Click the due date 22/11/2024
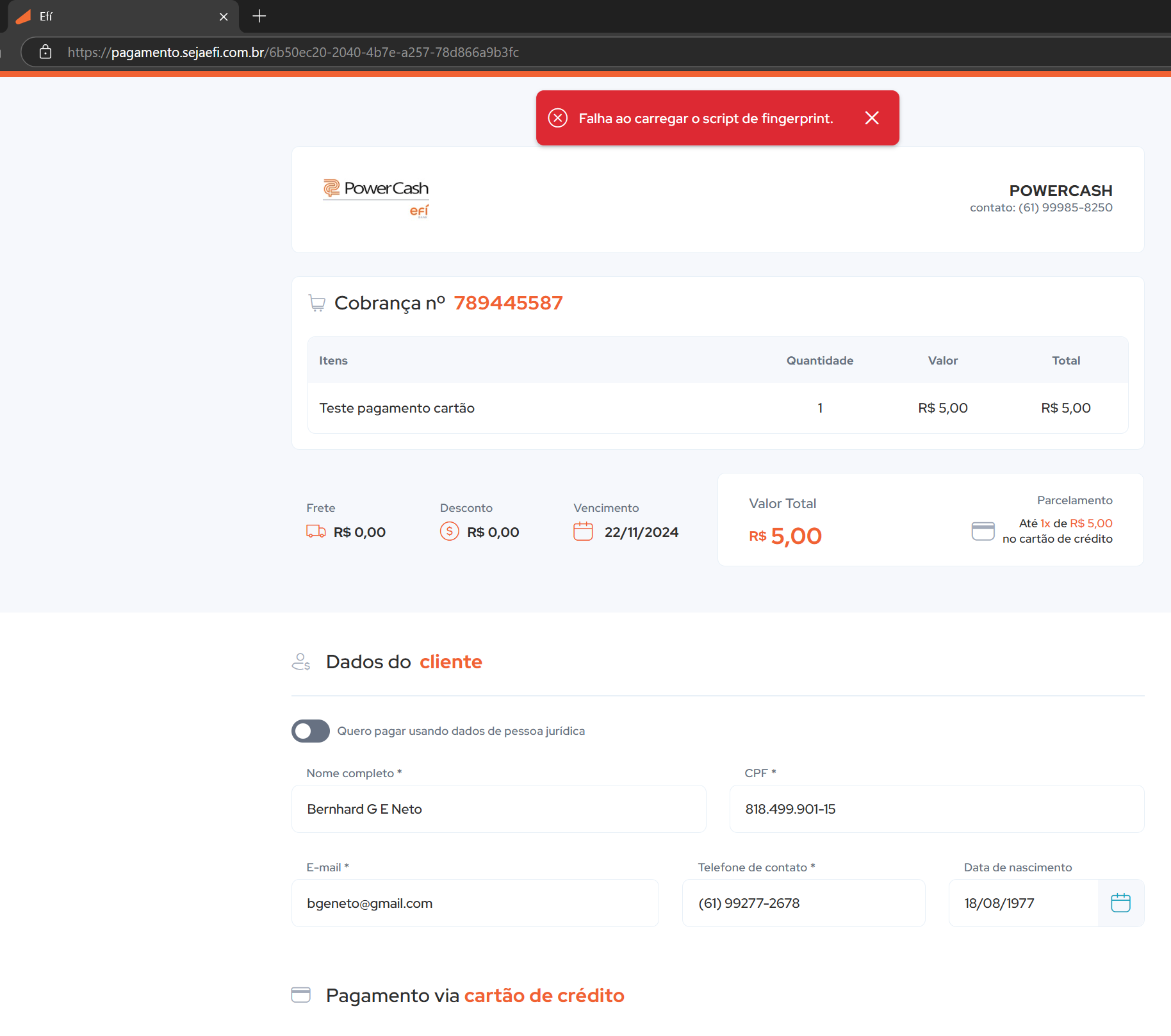This screenshot has height=1036, width=1171. click(641, 532)
